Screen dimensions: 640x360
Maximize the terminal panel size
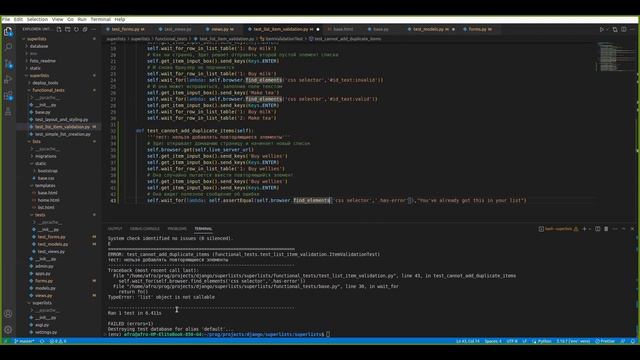coord(623,229)
